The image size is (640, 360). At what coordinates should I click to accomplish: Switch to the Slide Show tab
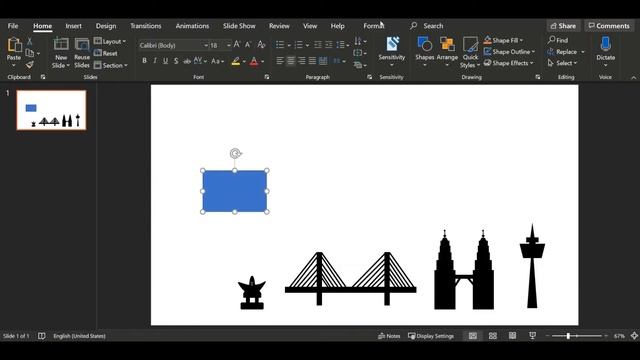(x=239, y=26)
